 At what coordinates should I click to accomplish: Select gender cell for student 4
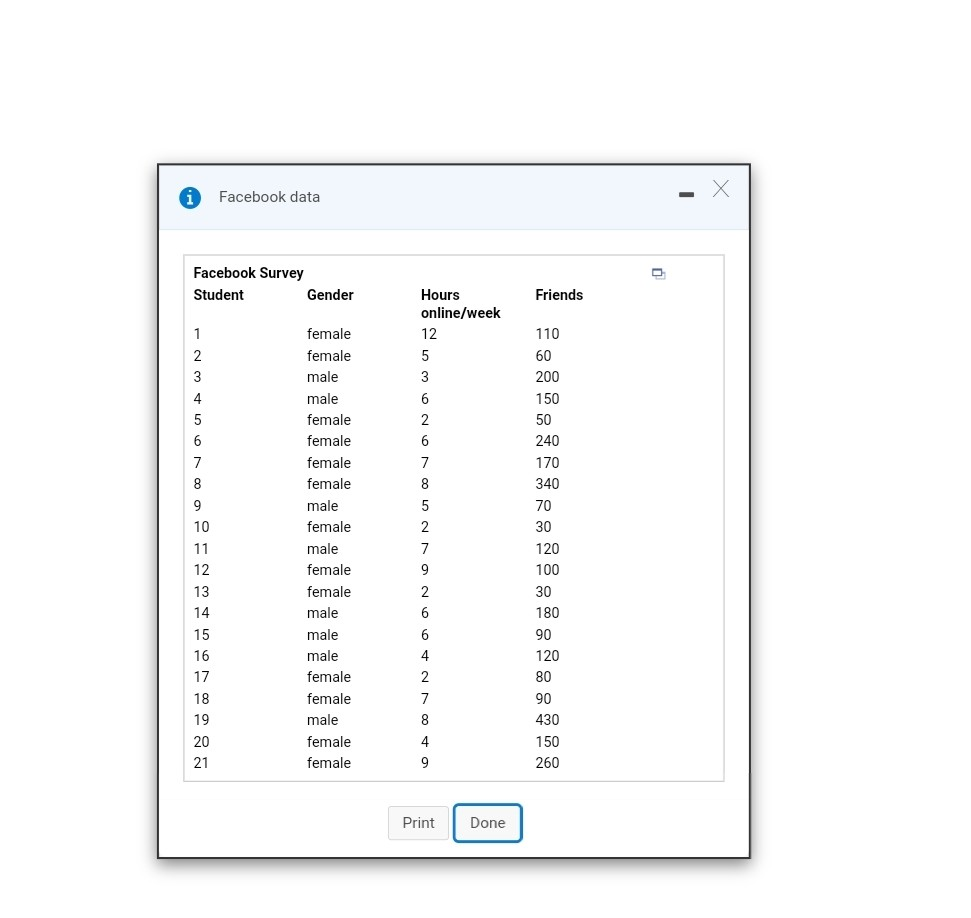tap(323, 399)
